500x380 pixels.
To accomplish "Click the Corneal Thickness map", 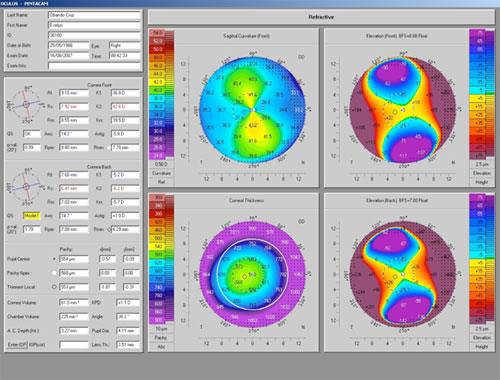I will [x=253, y=274].
